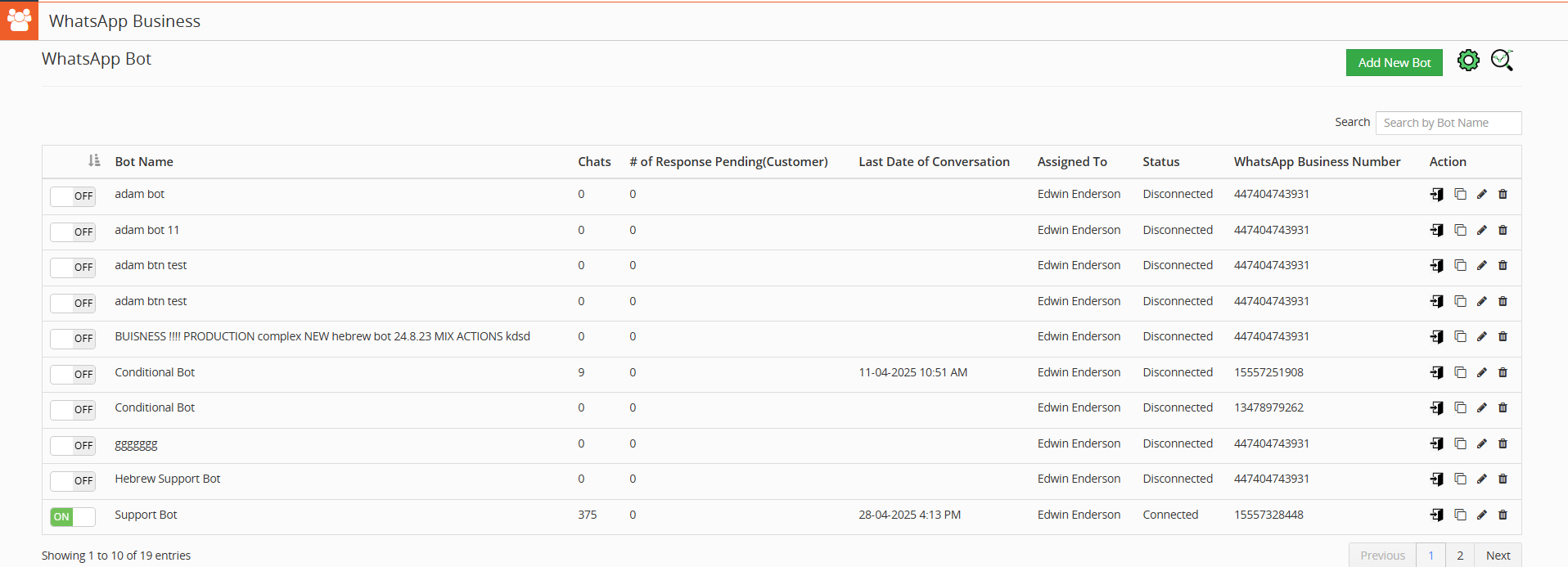Turn on the adam bot toggle
The image size is (1568, 567).
click(73, 196)
